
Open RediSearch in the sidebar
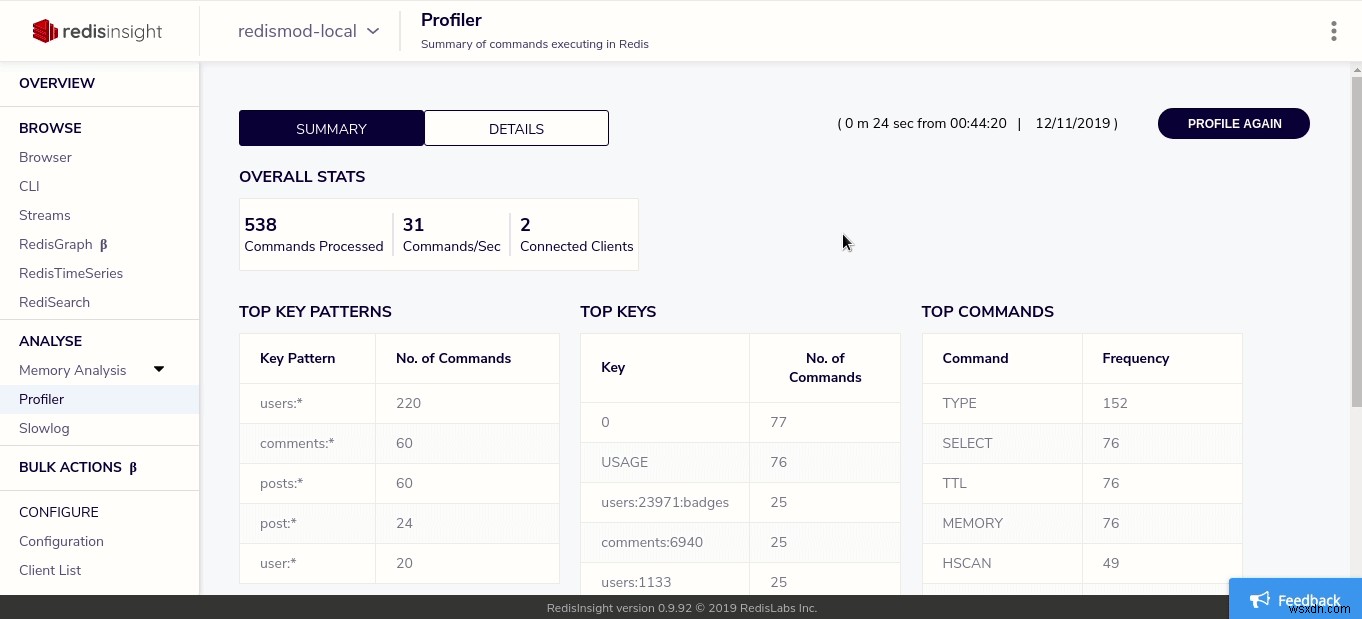[54, 302]
